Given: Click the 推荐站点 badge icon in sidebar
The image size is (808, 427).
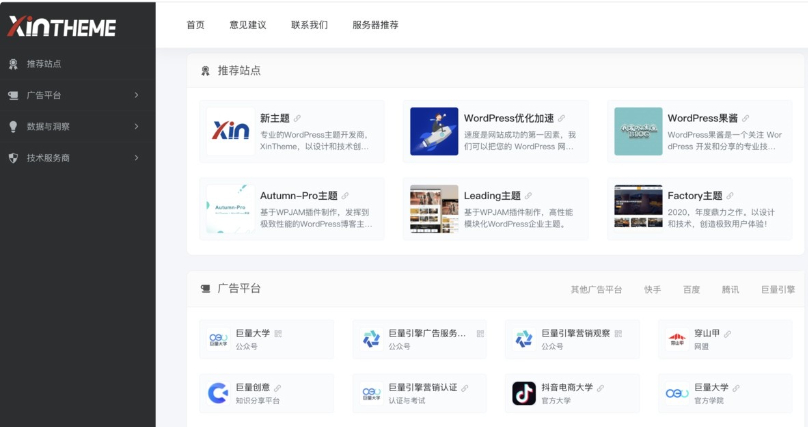Looking at the screenshot, I should click(13, 64).
